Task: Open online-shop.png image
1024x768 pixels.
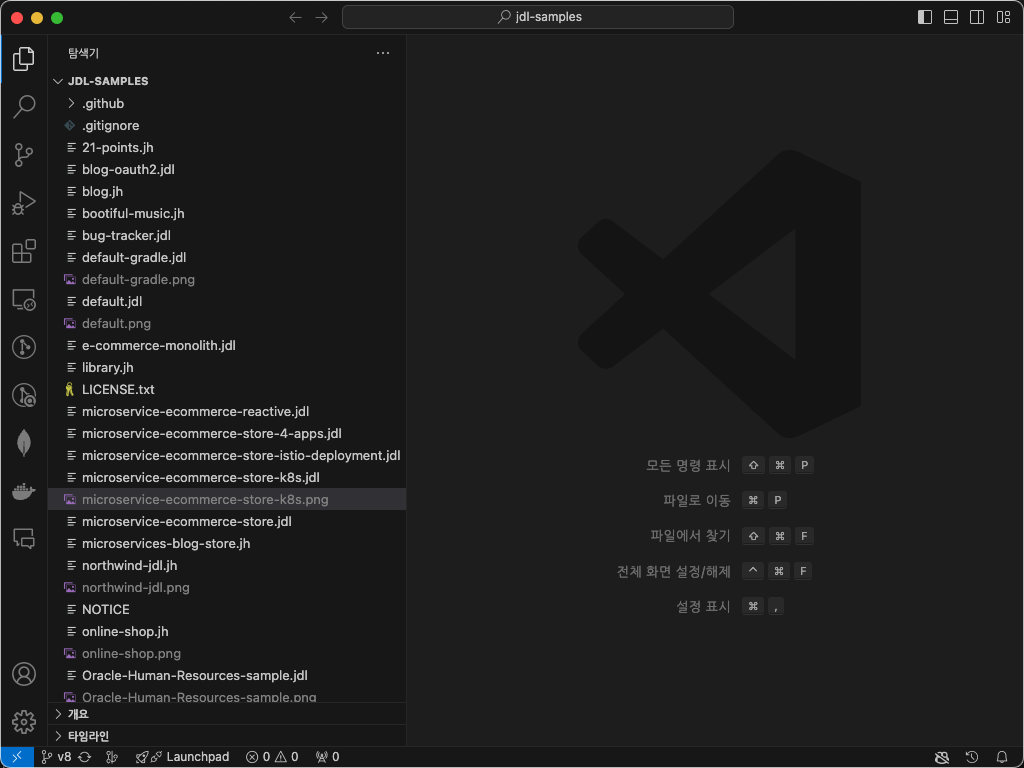Action: 227,653
